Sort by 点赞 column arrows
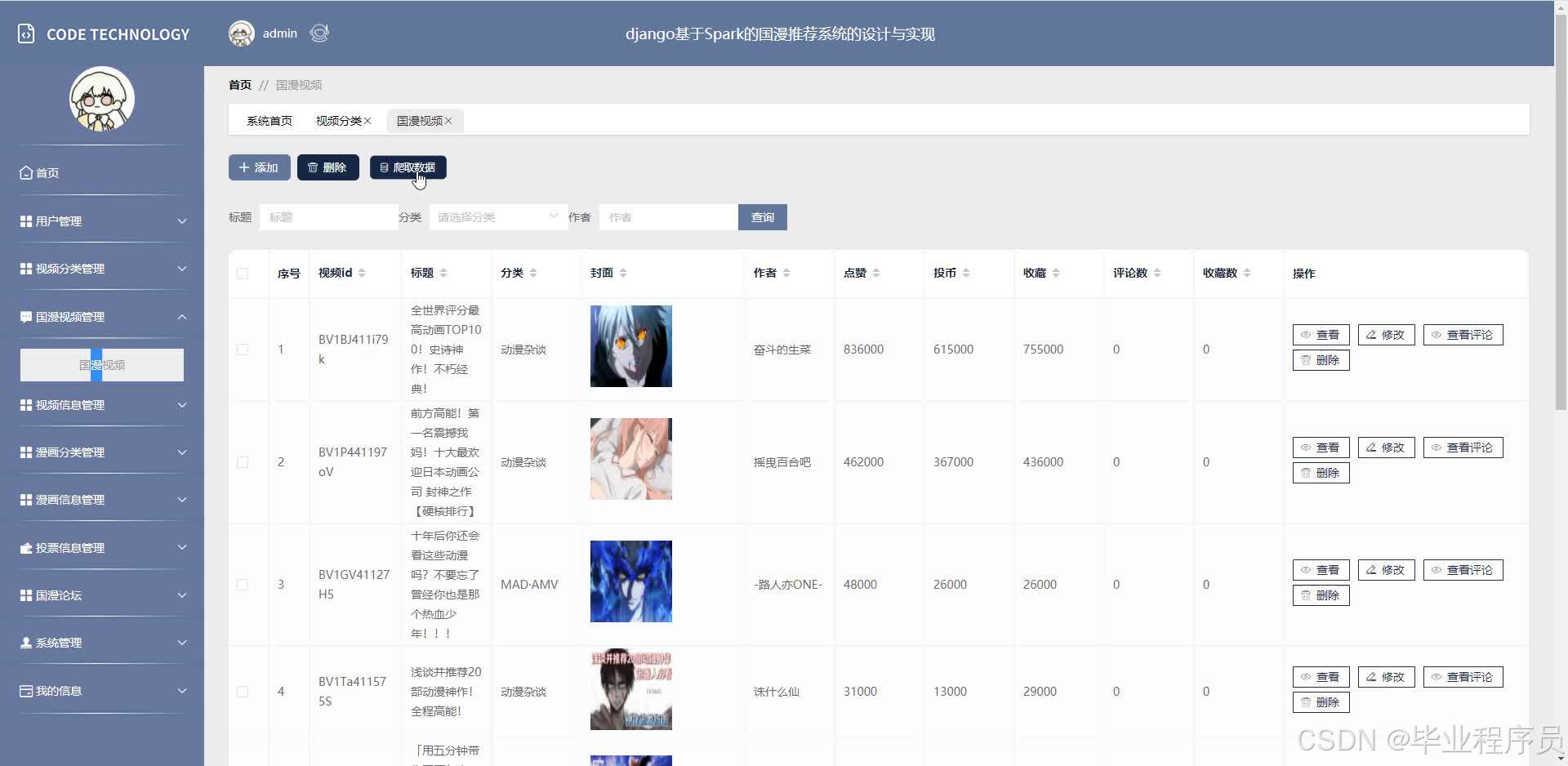The width and height of the screenshot is (1568, 766). coord(876,273)
